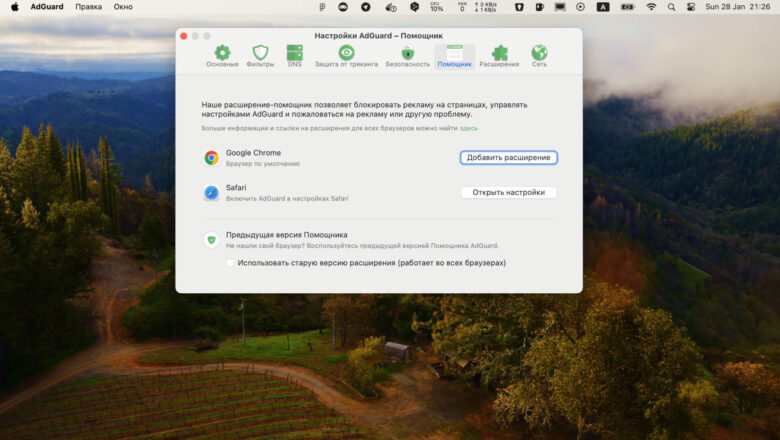Open the Wi-Fi menu
The image size is (780, 440).
coord(651,7)
